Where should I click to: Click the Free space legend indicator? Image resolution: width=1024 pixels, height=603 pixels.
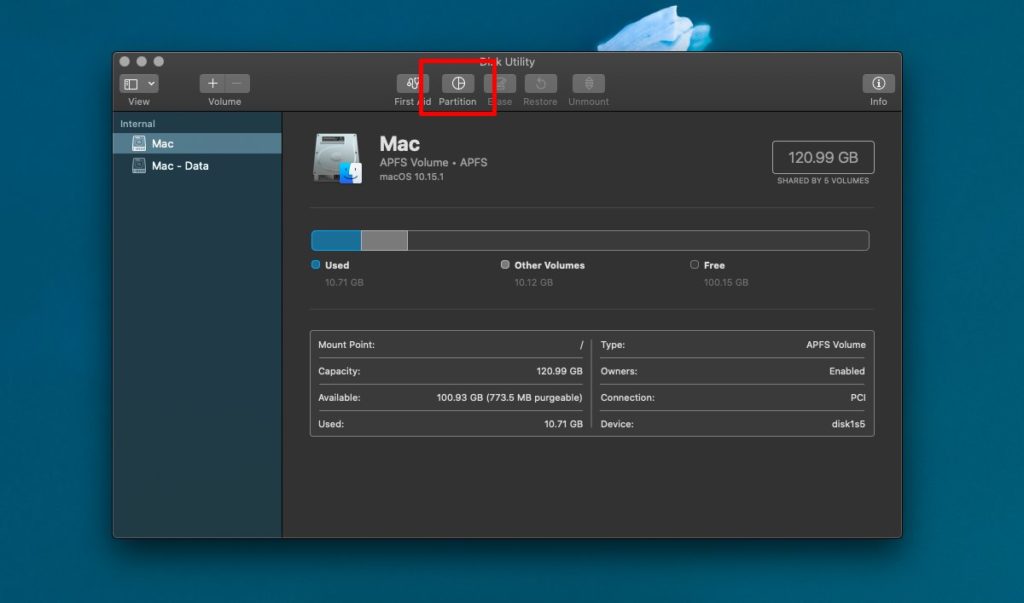(695, 264)
